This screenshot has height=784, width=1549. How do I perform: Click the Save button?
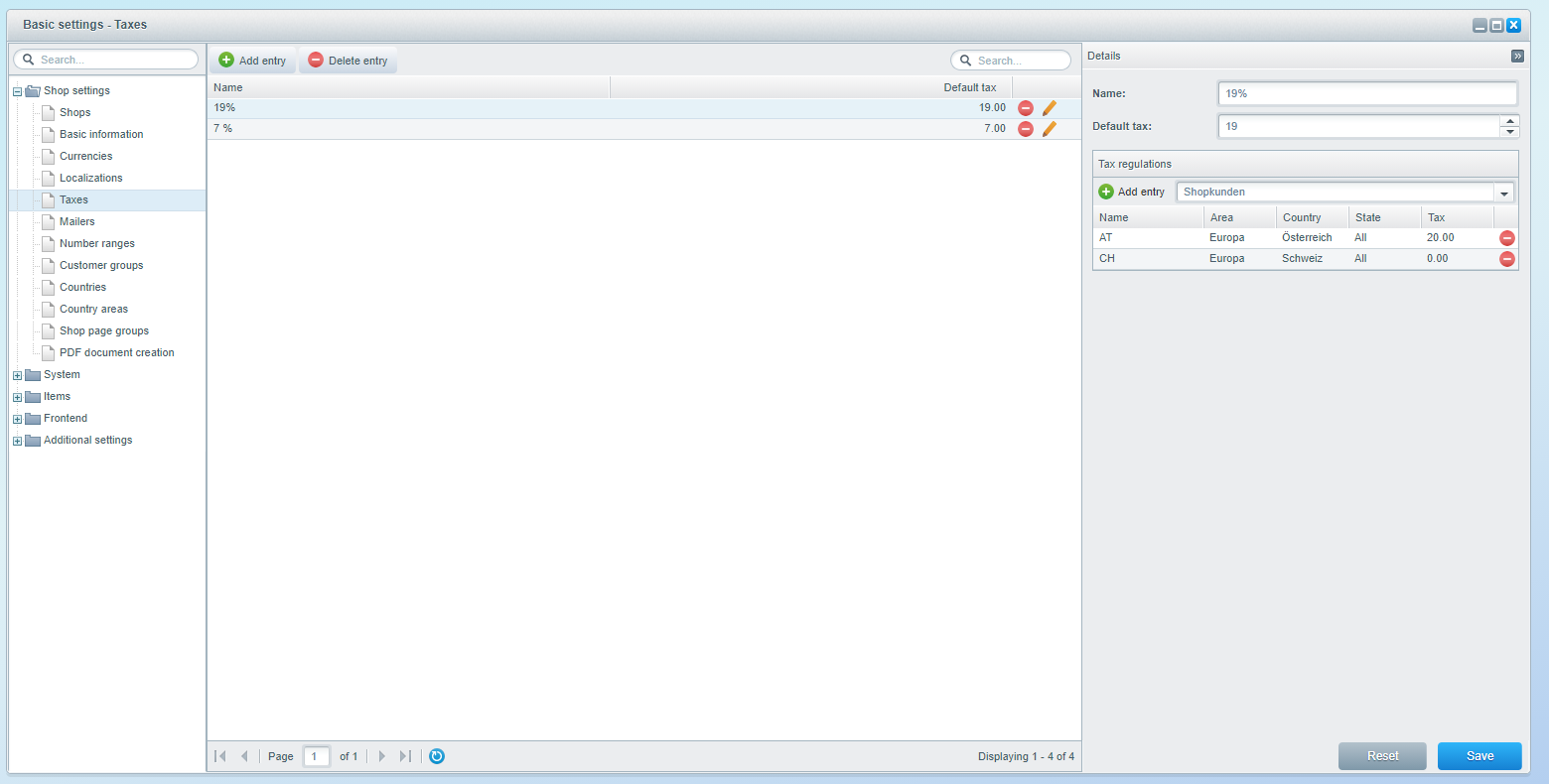[x=1479, y=756]
